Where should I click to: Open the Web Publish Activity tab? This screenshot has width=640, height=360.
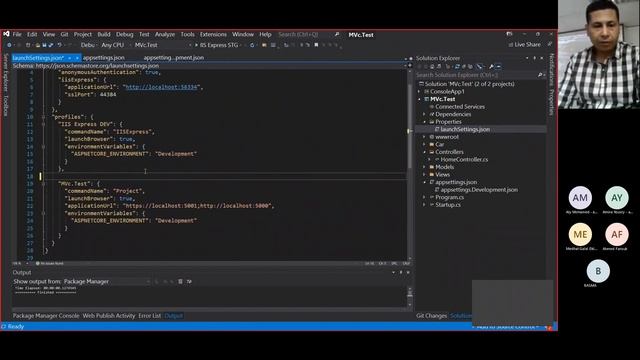(109, 316)
